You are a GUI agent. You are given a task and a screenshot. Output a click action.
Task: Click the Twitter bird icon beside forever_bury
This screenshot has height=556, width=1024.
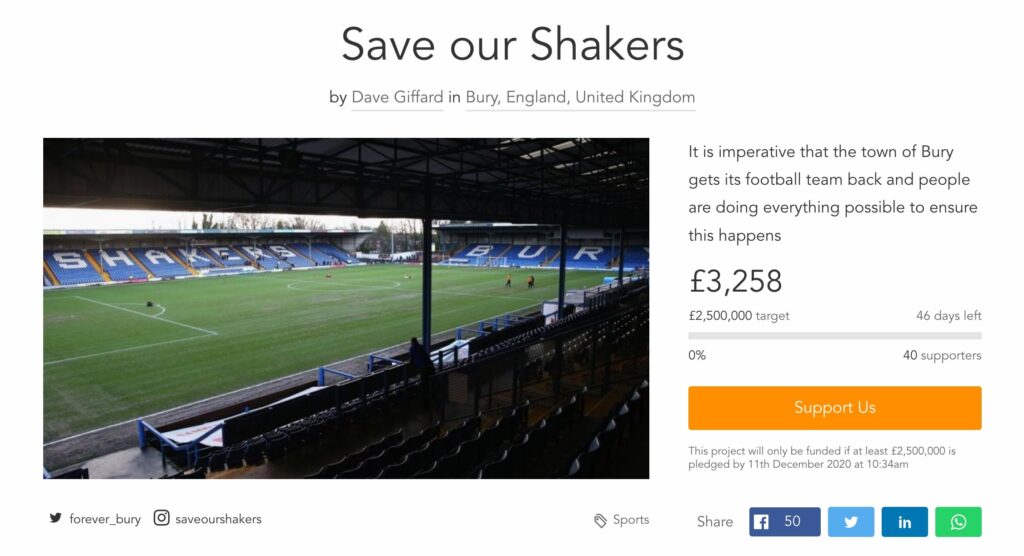click(x=56, y=519)
